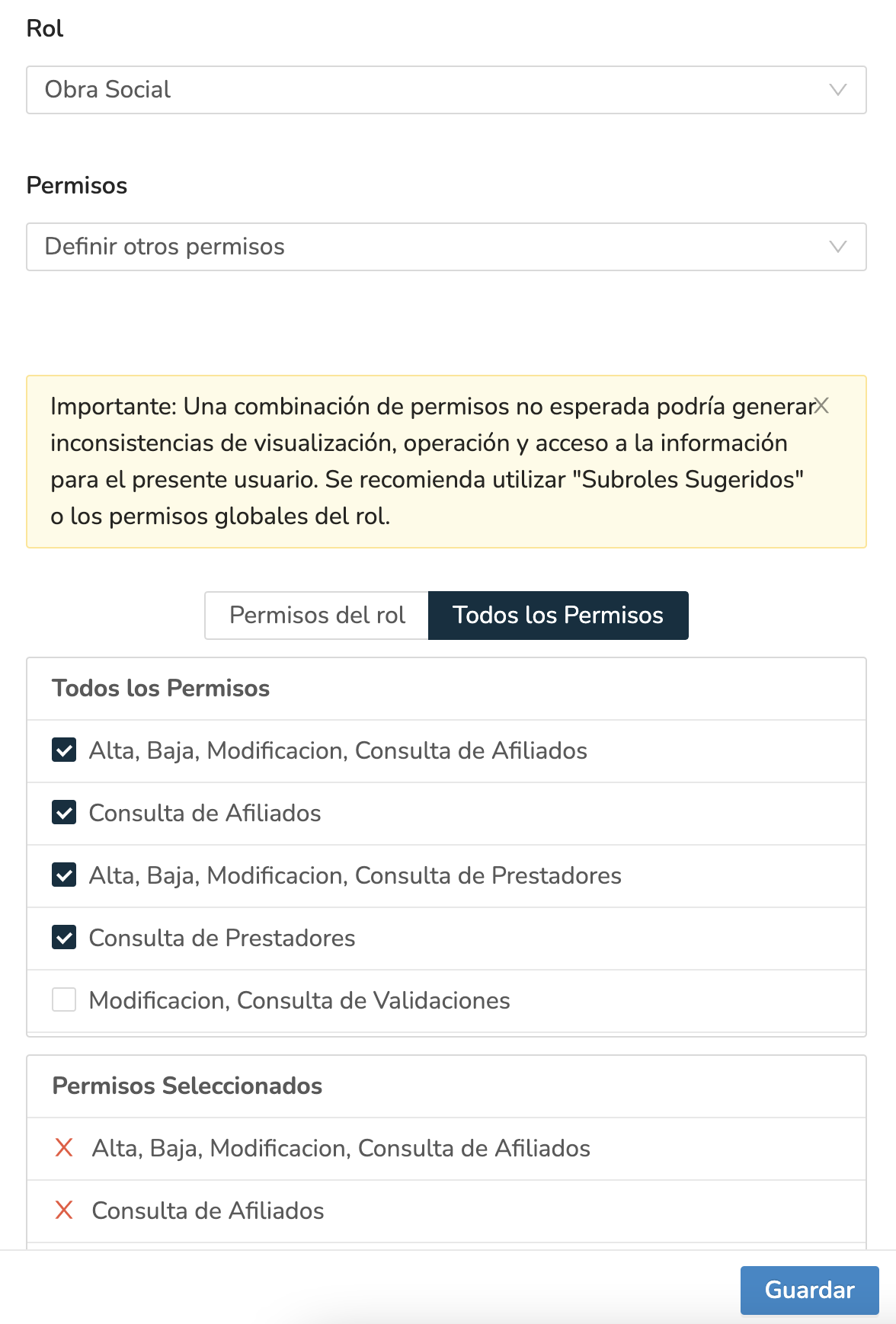Open the Rol dropdown showing Obra Social
Screen dimensions: 896x1324
pos(446,90)
